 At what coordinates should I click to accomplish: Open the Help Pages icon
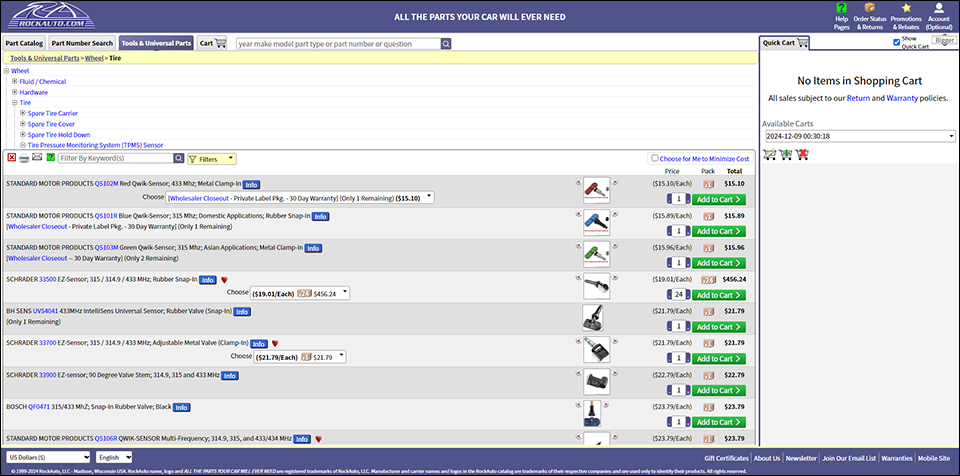pos(841,8)
